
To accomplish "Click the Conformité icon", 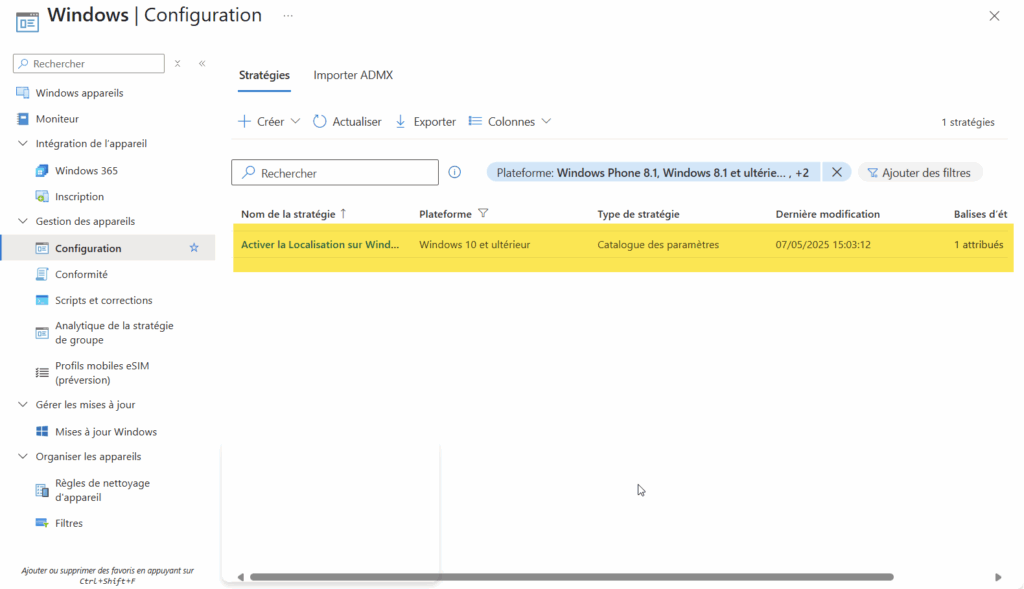I will [x=42, y=274].
